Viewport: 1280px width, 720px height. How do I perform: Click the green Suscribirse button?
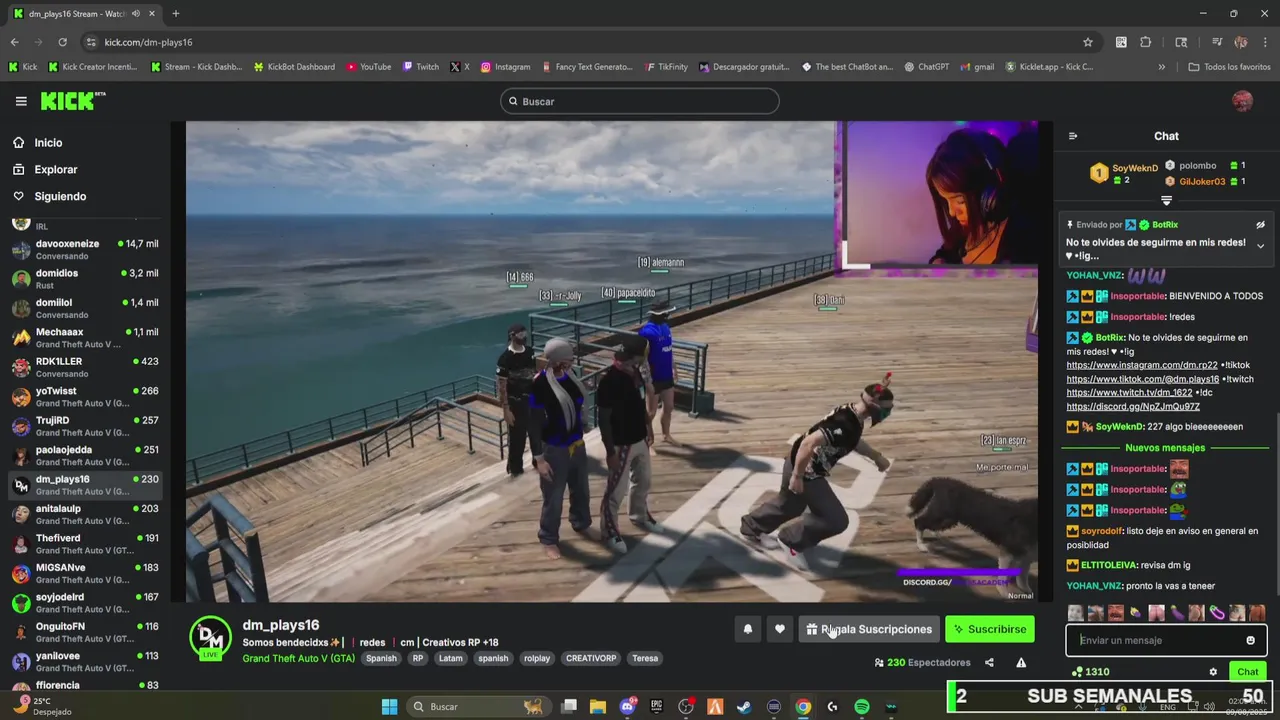(x=990, y=629)
